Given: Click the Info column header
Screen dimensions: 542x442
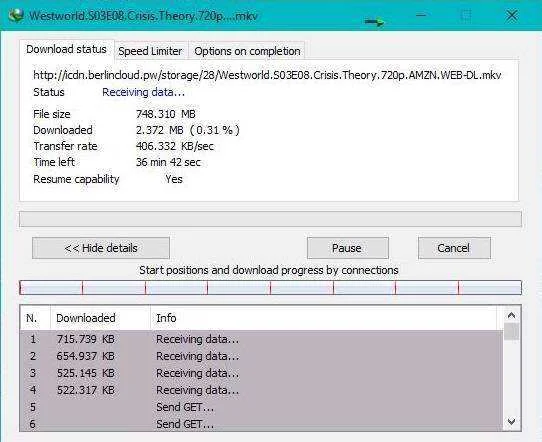Looking at the screenshot, I should pyautogui.click(x=323, y=318).
